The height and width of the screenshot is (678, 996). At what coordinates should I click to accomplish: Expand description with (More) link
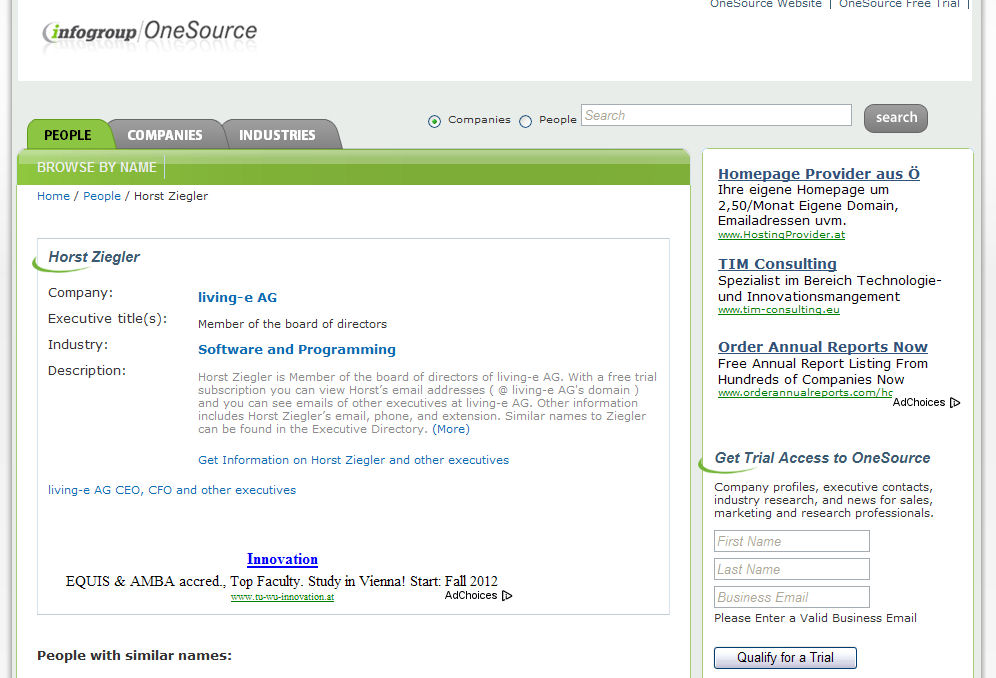tap(451, 429)
